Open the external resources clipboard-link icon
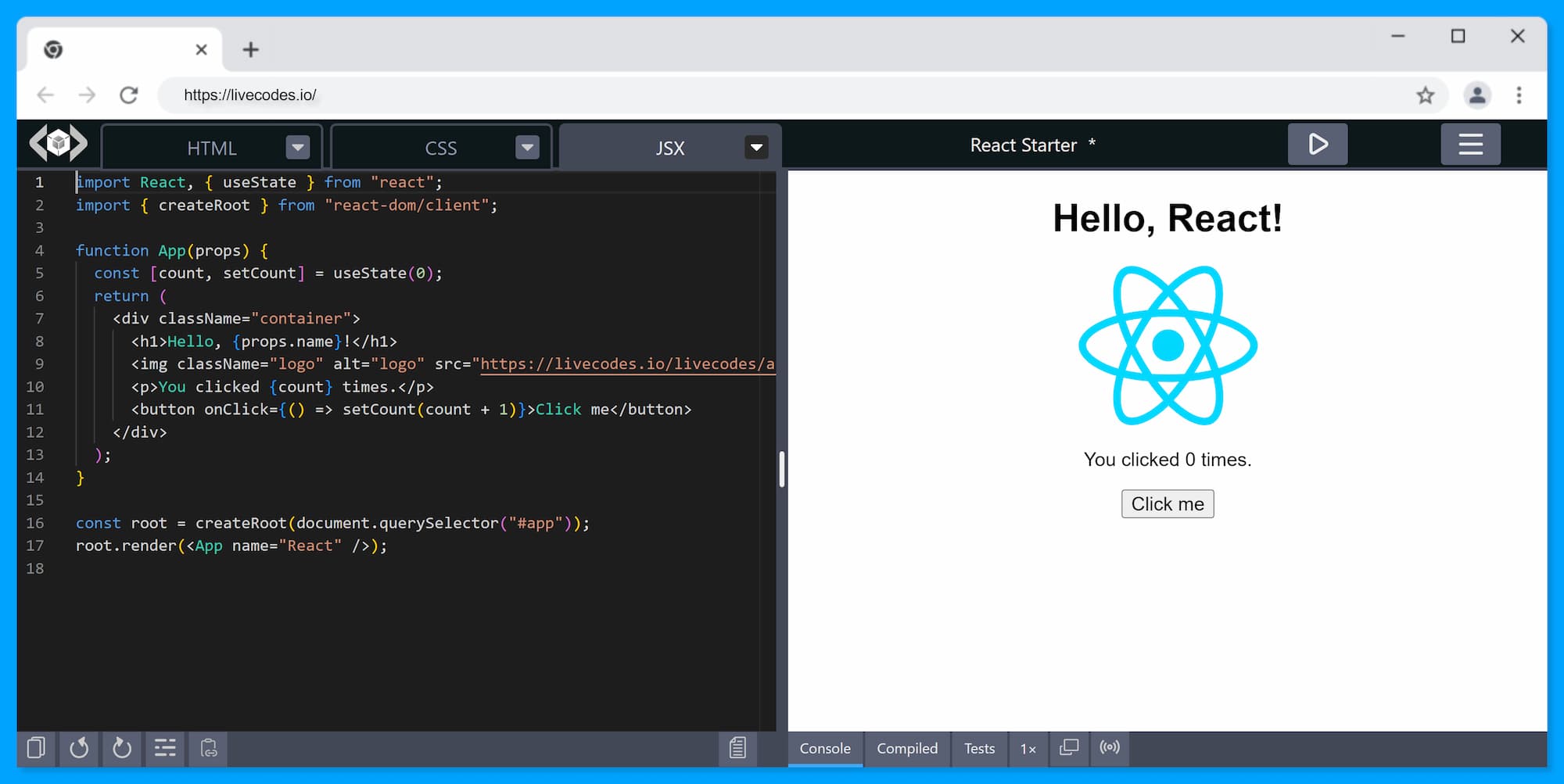The image size is (1564, 784). [x=208, y=748]
